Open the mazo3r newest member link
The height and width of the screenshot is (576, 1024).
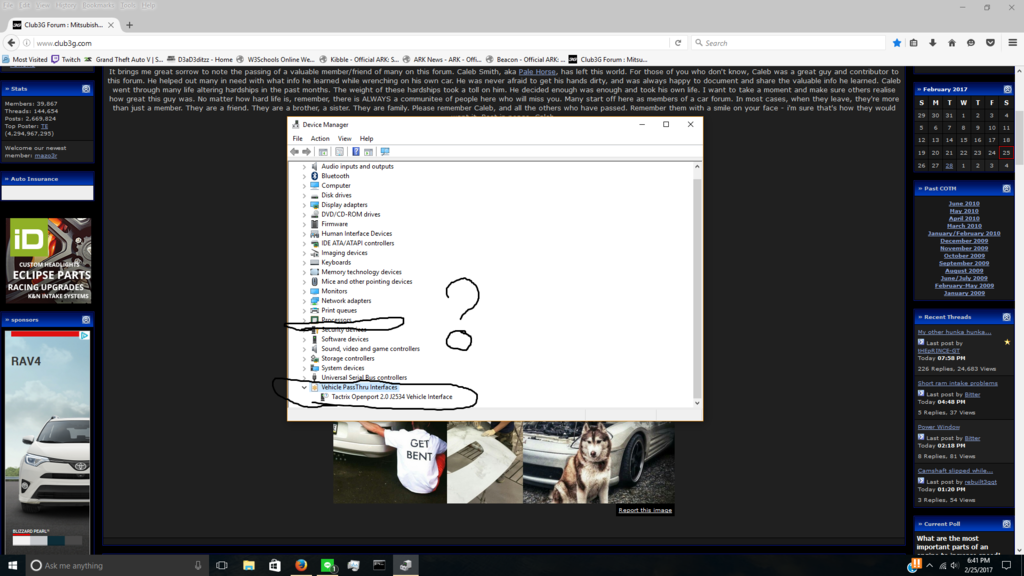click(46, 156)
